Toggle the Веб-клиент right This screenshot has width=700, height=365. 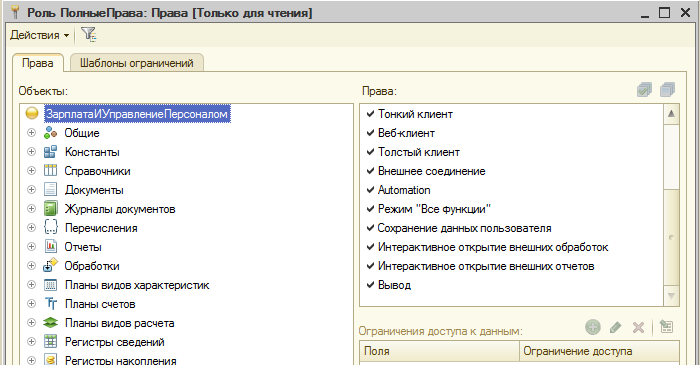[x=370, y=133]
